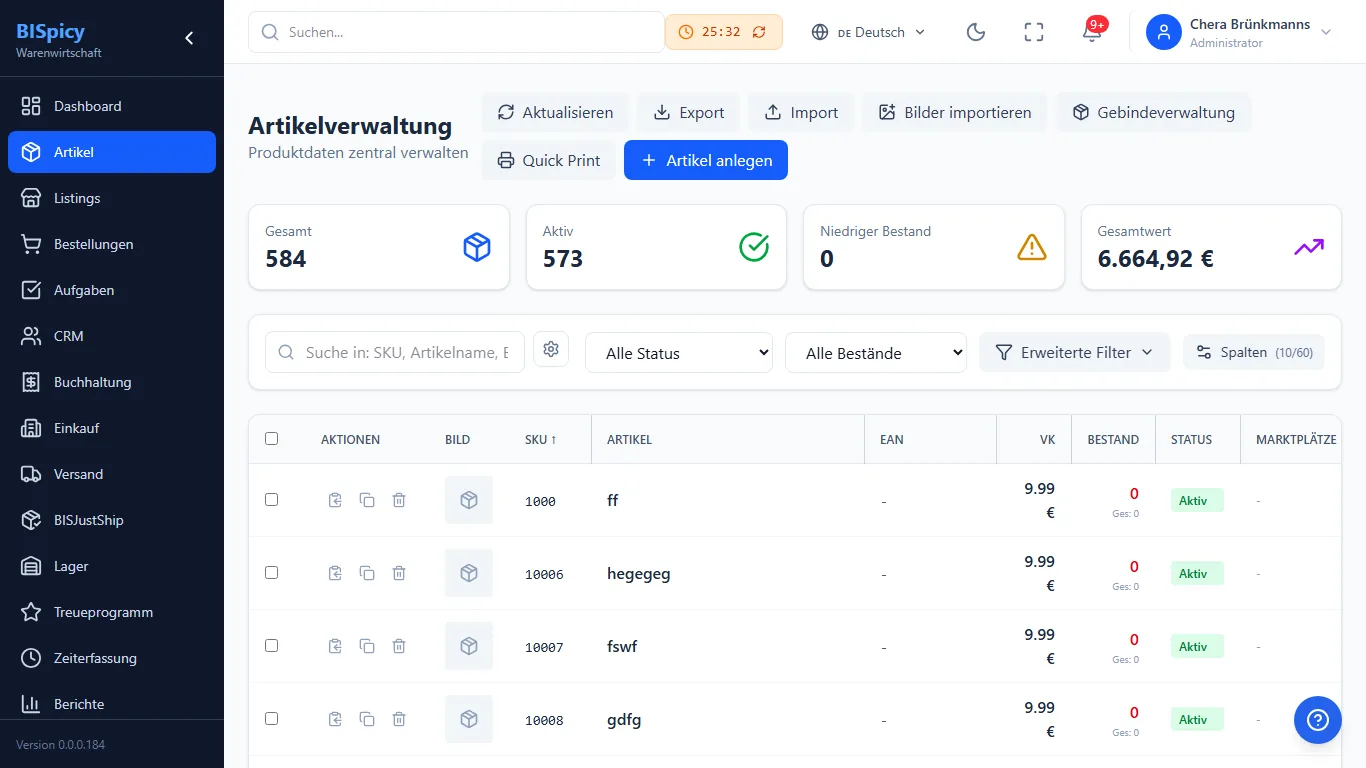Open Bestellungen in the sidebar
Image resolution: width=1366 pixels, height=768 pixels.
112,244
